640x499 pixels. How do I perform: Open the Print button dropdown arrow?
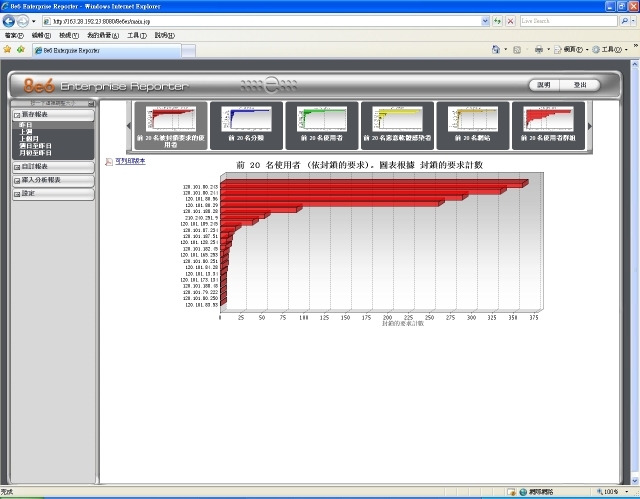click(549, 49)
